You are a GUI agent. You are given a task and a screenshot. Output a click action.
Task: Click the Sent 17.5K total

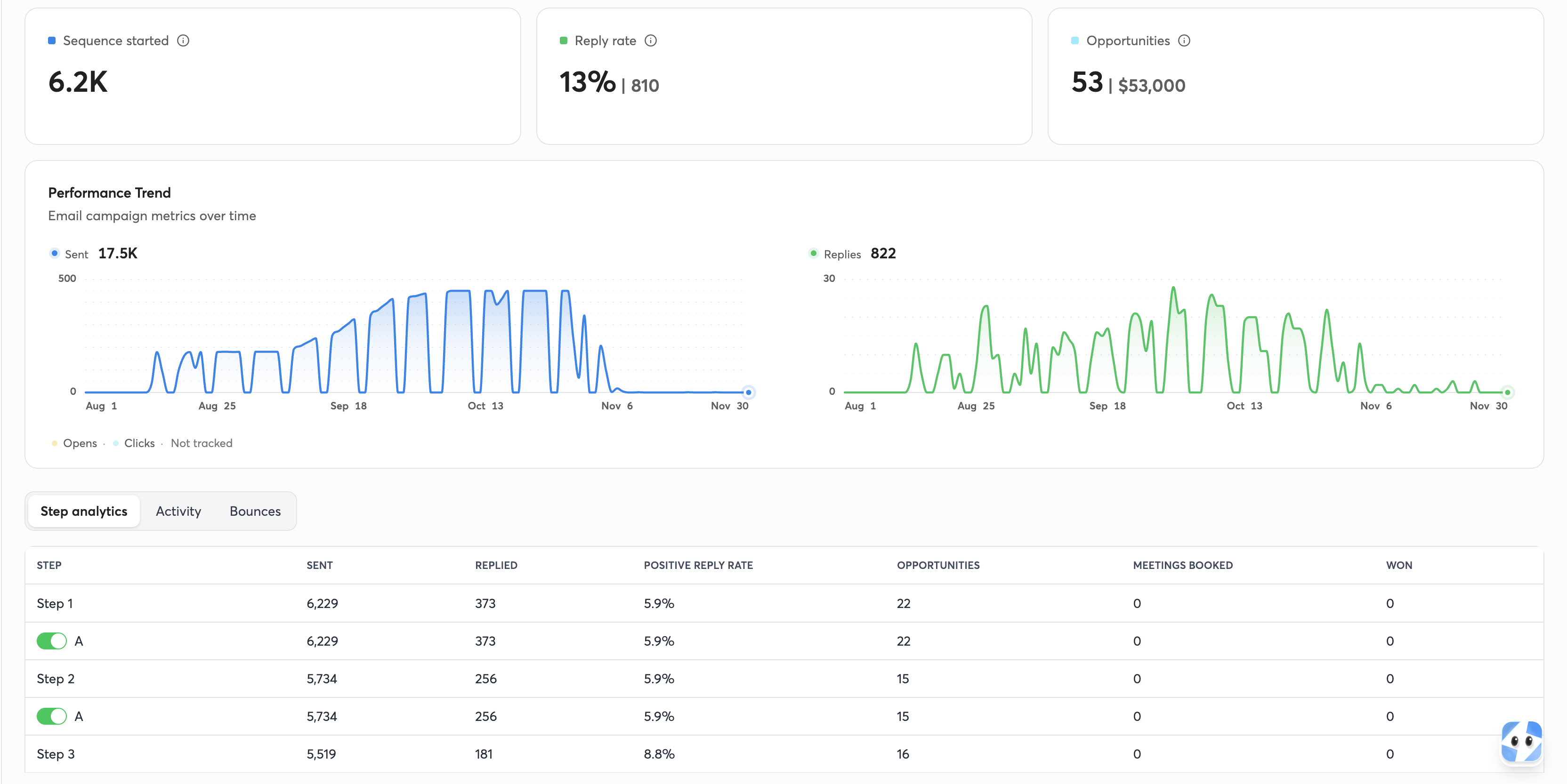click(118, 254)
